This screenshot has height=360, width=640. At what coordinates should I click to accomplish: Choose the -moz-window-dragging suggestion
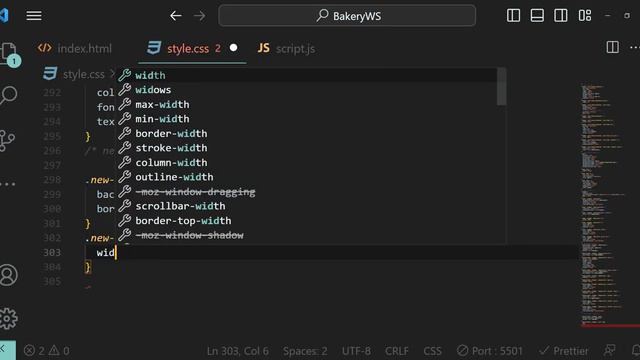(x=307, y=191)
